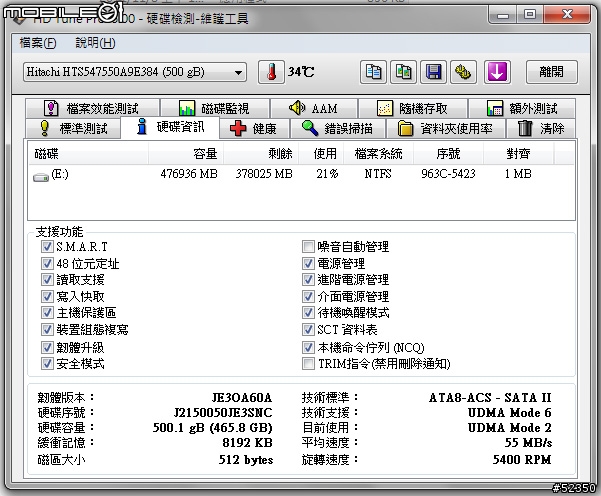Viewport: 601px width, 496px height.
Task: Switch to the 隨機存取 tab
Action: click(x=412, y=108)
